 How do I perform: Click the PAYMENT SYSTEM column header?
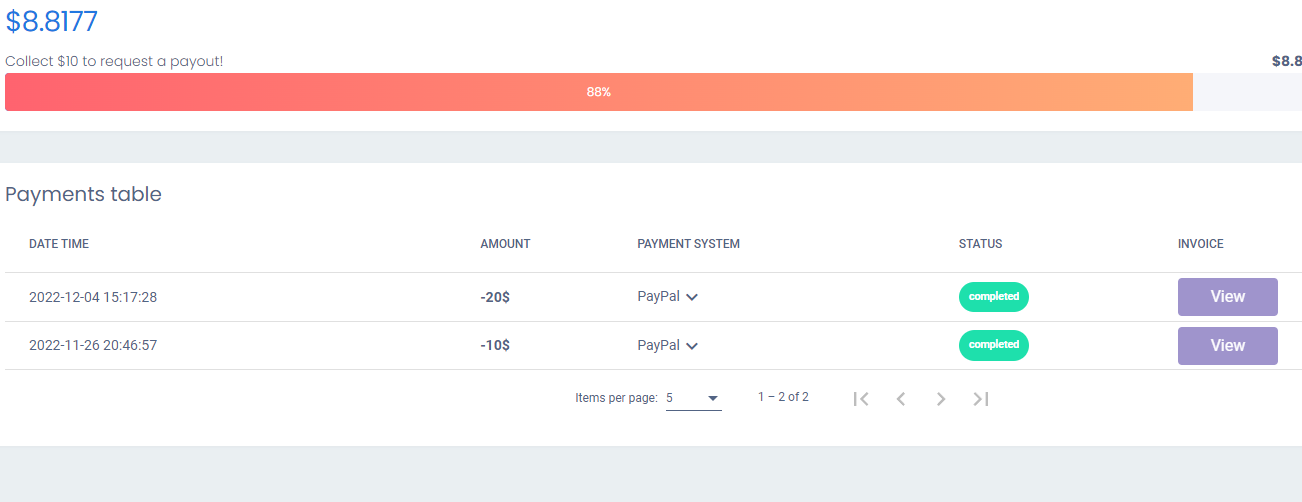coord(688,244)
